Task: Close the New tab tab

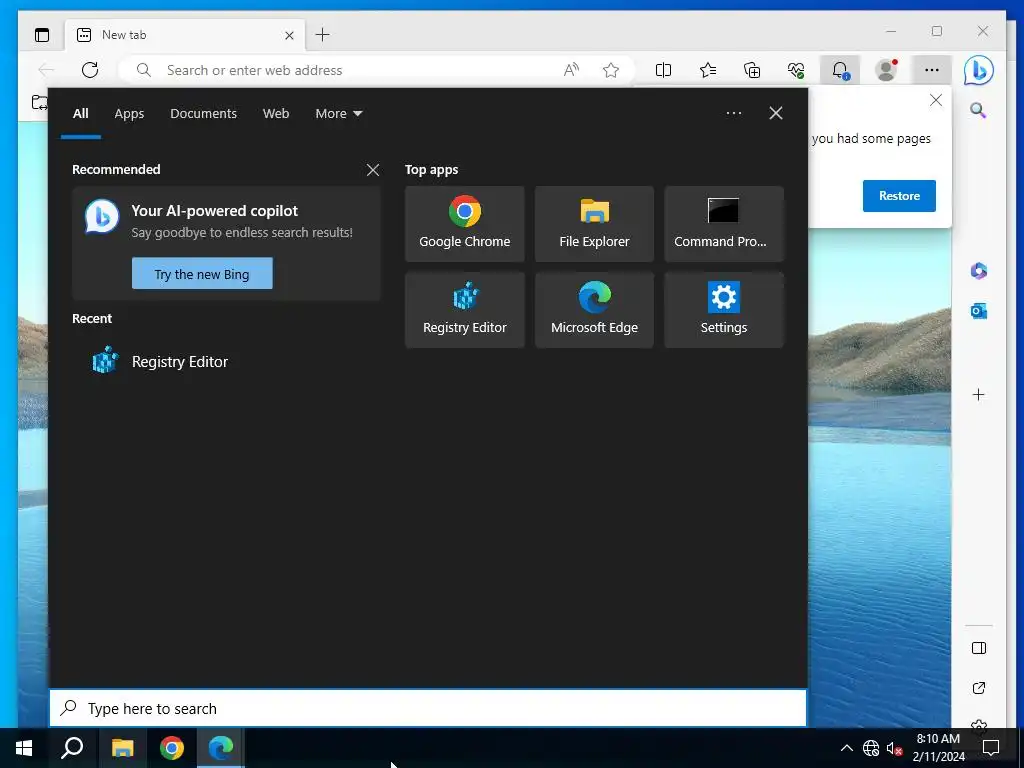Action: [x=289, y=35]
